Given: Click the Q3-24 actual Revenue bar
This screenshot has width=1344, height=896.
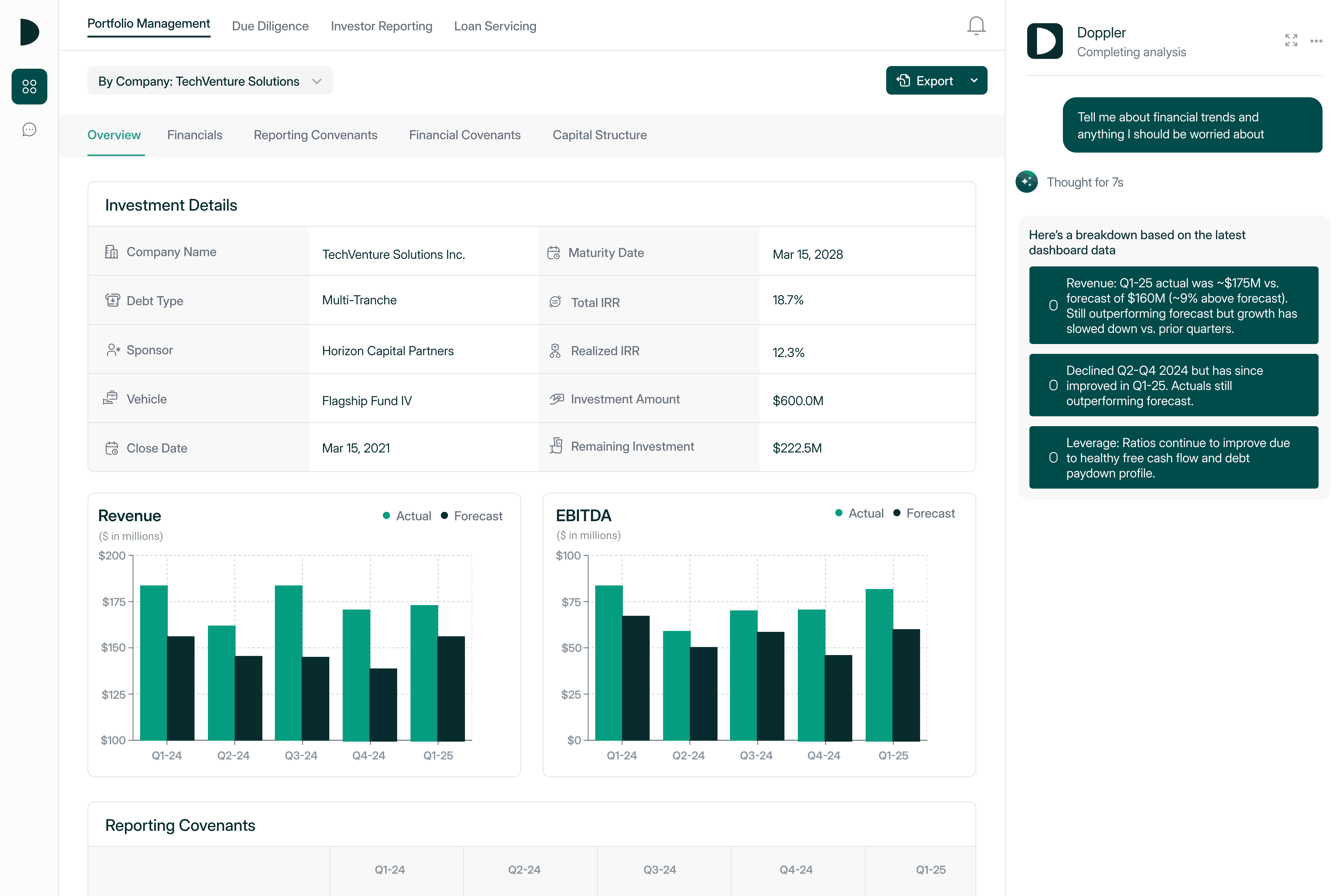Looking at the screenshot, I should coord(288,663).
